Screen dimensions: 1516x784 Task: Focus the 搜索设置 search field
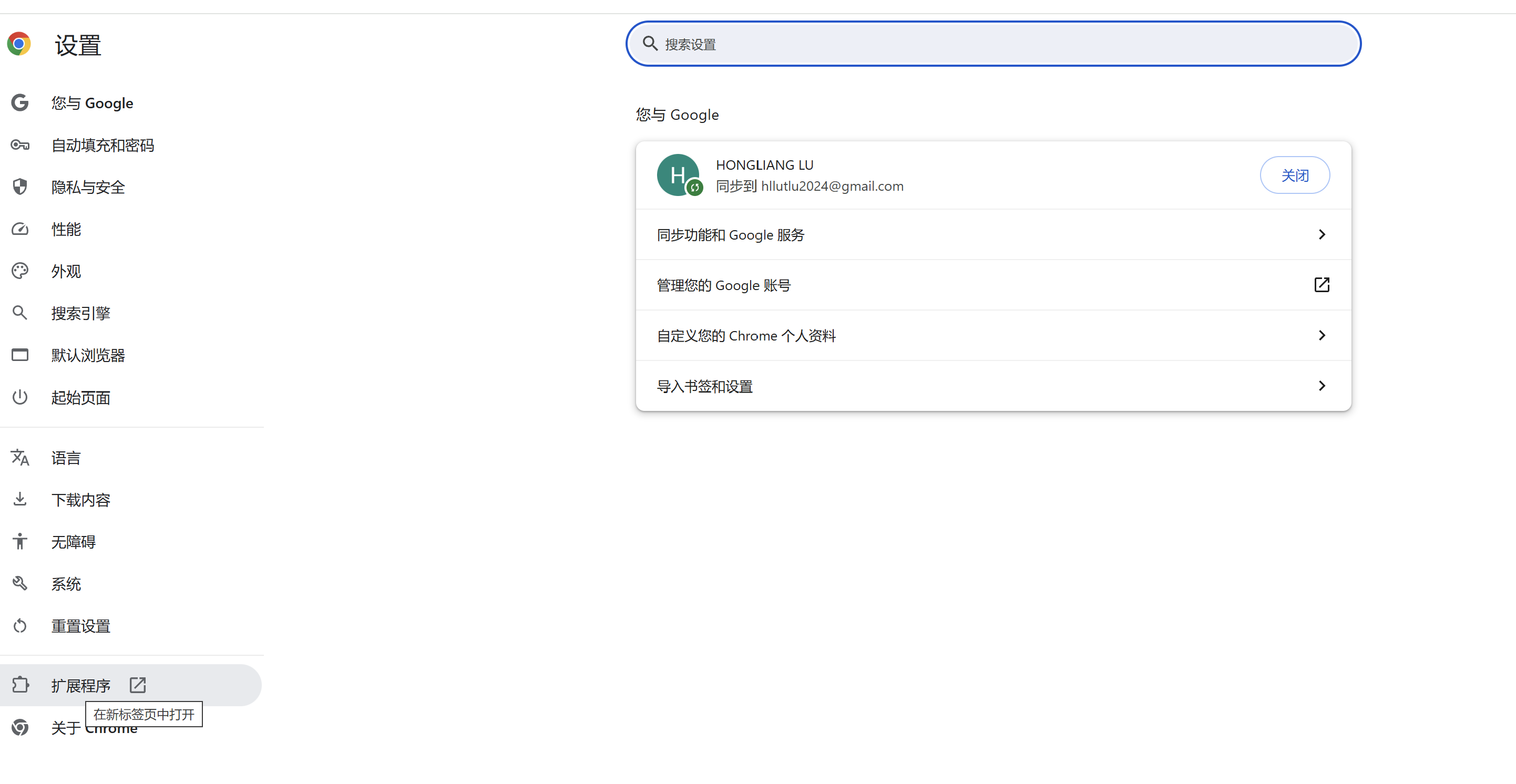(x=1000, y=44)
